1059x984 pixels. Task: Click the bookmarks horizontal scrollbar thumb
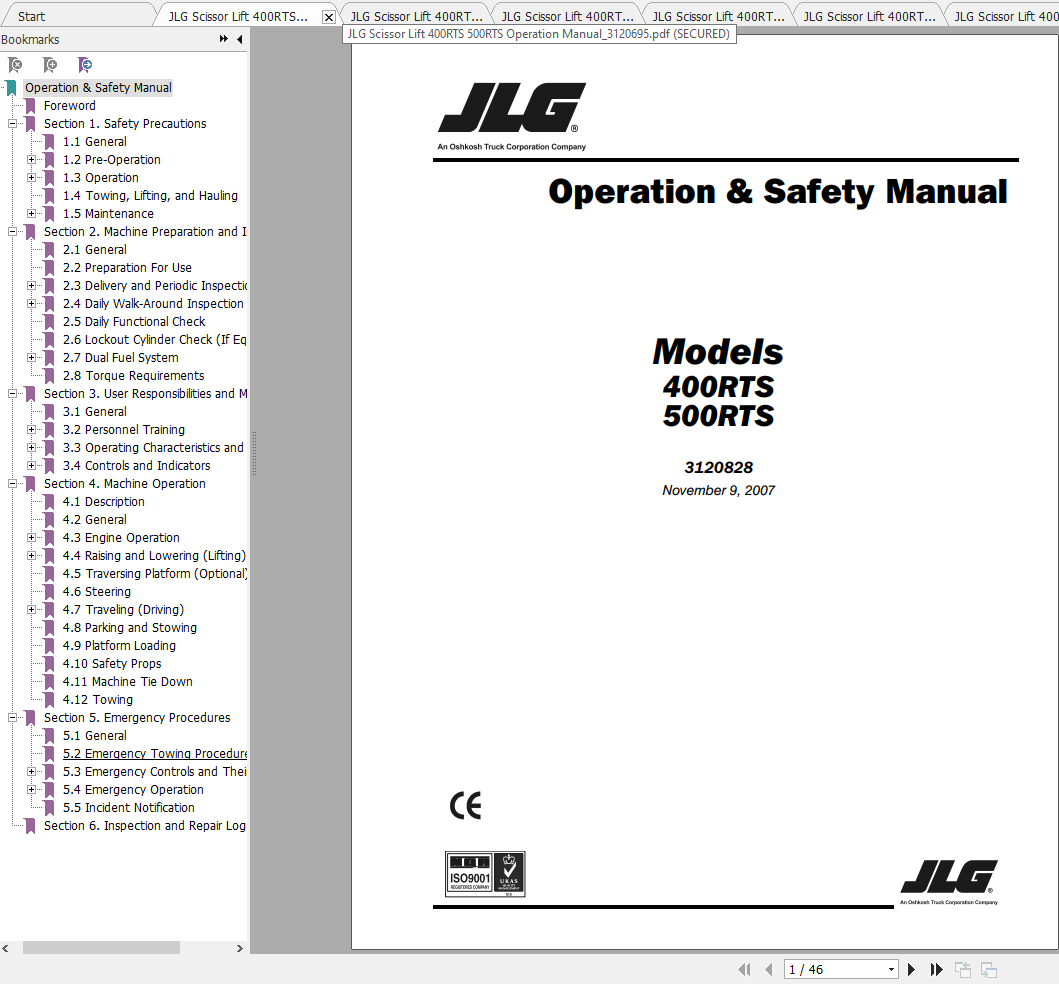(101, 948)
